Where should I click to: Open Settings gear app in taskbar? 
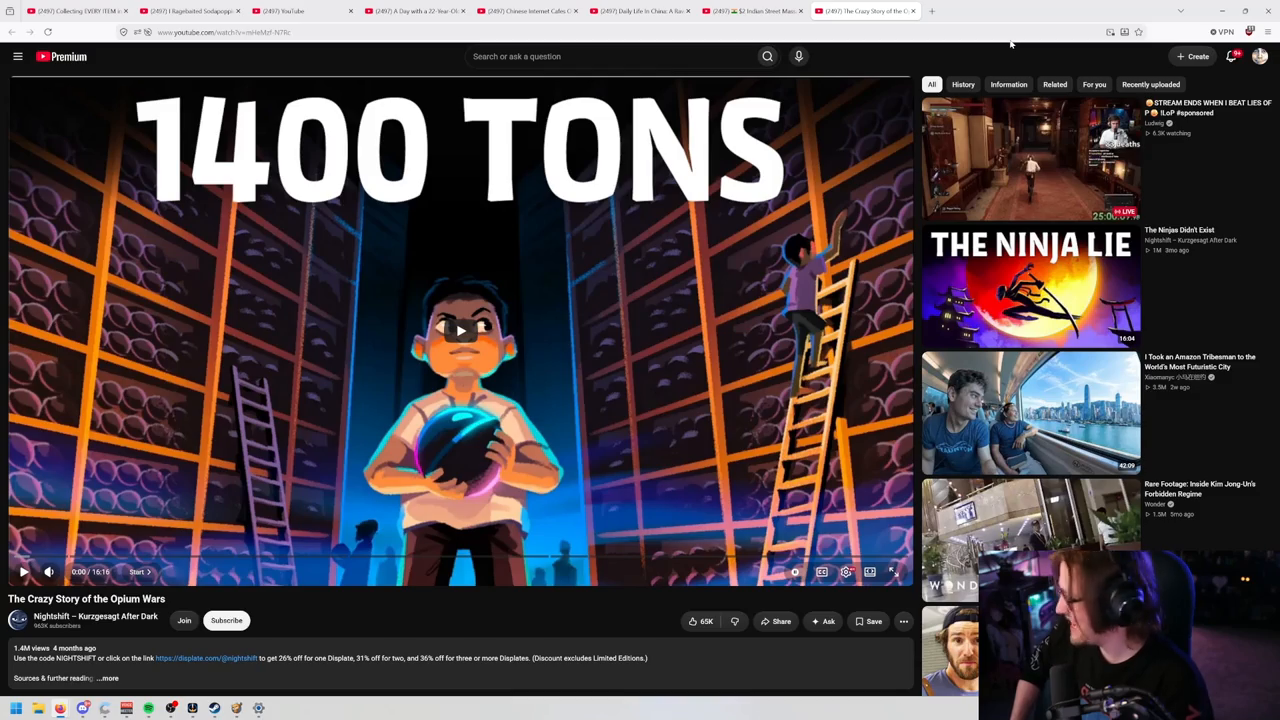pos(258,708)
